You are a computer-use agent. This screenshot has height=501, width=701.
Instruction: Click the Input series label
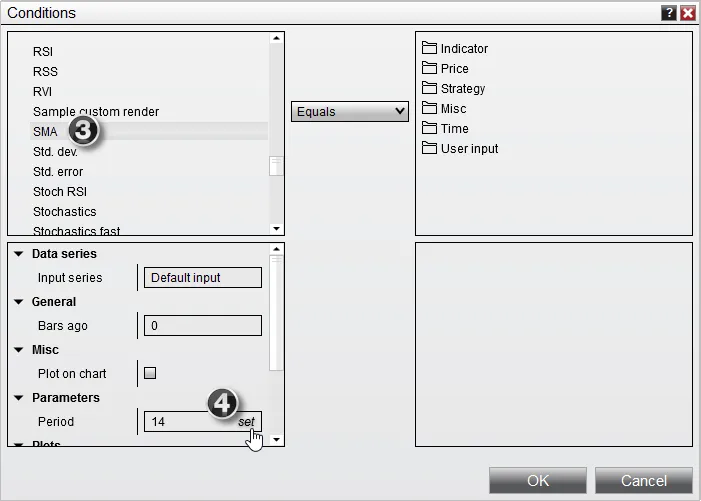pos(70,278)
